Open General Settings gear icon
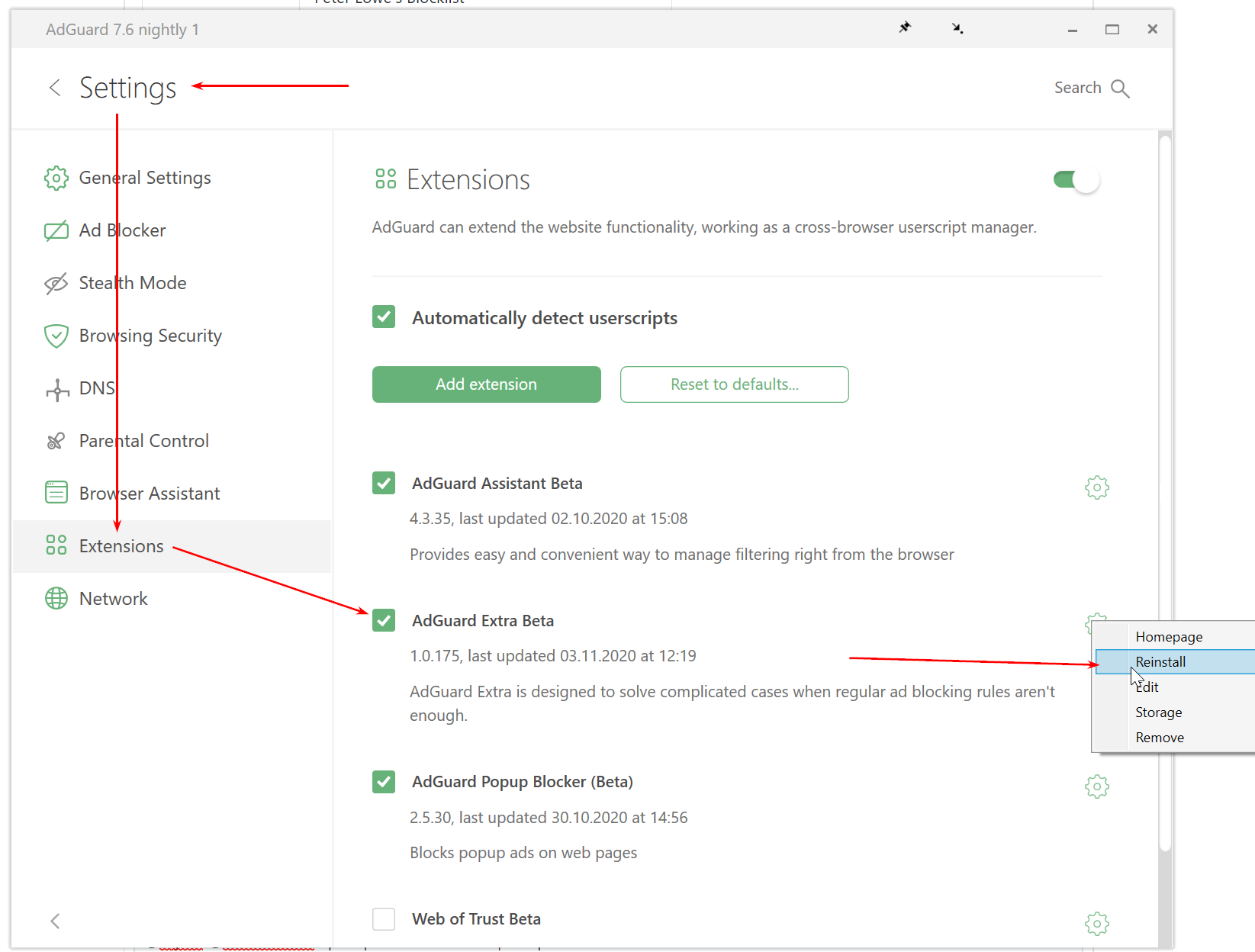The image size is (1255, 952). tap(56, 178)
